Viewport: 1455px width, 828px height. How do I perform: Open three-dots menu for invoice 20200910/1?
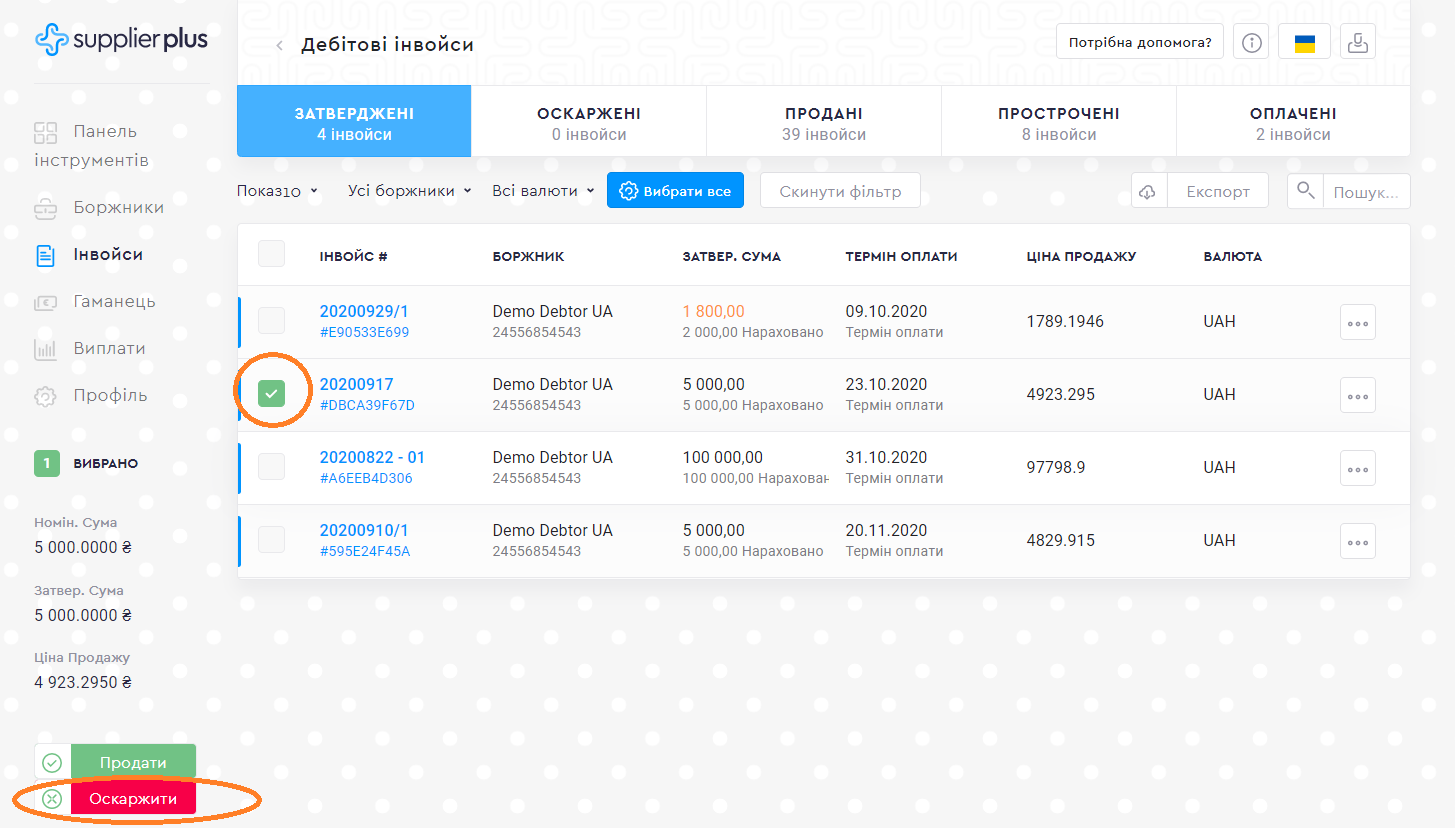1357,541
